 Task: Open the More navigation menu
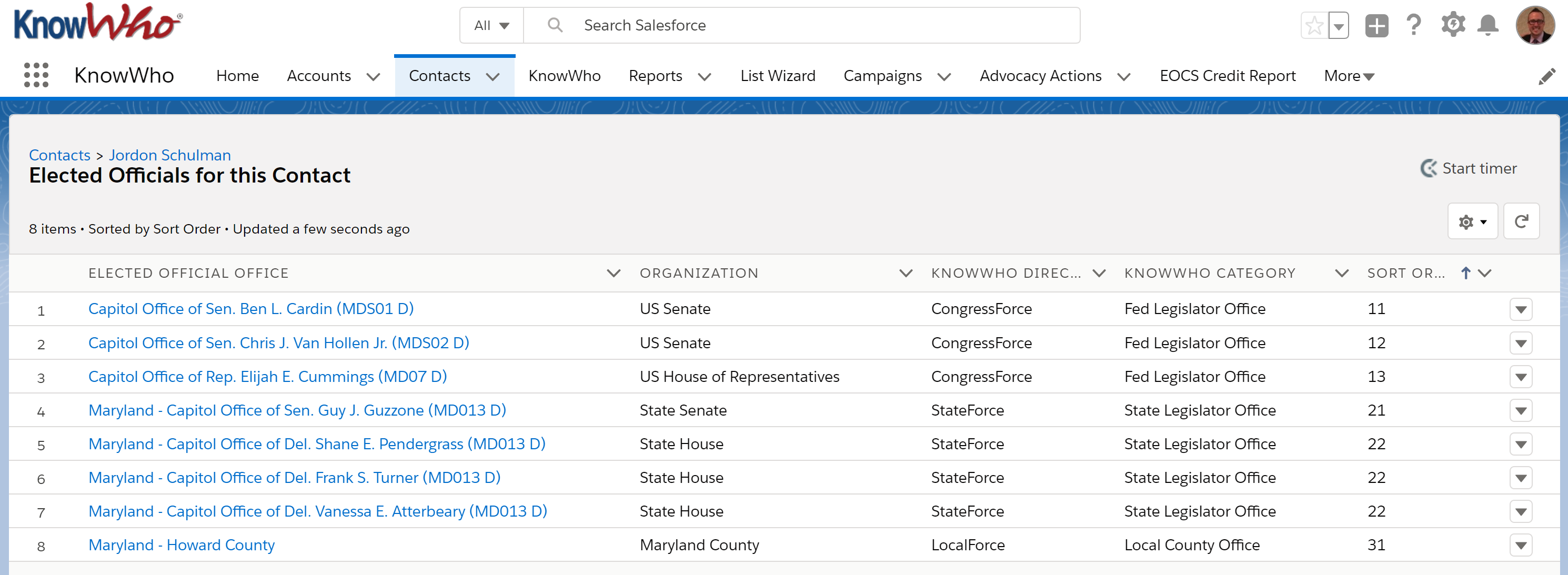tap(1348, 76)
